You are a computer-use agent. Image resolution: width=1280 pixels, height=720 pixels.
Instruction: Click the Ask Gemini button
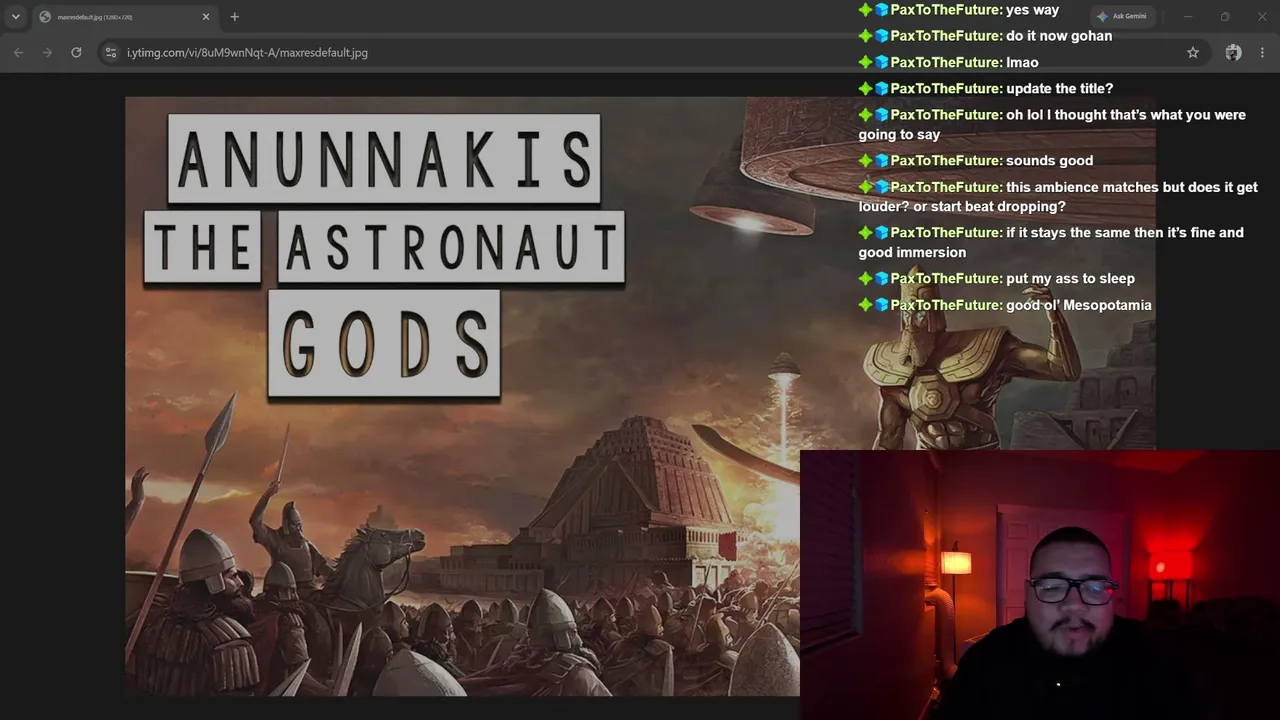click(1122, 16)
